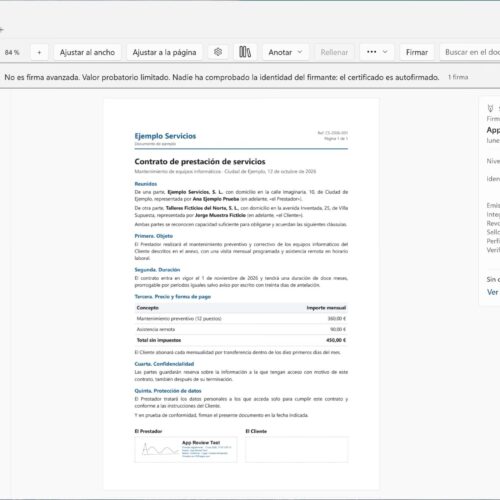This screenshot has width=500, height=500.
Task: Click the 'Primera. Objeto' heading
Action: click(x=154, y=236)
